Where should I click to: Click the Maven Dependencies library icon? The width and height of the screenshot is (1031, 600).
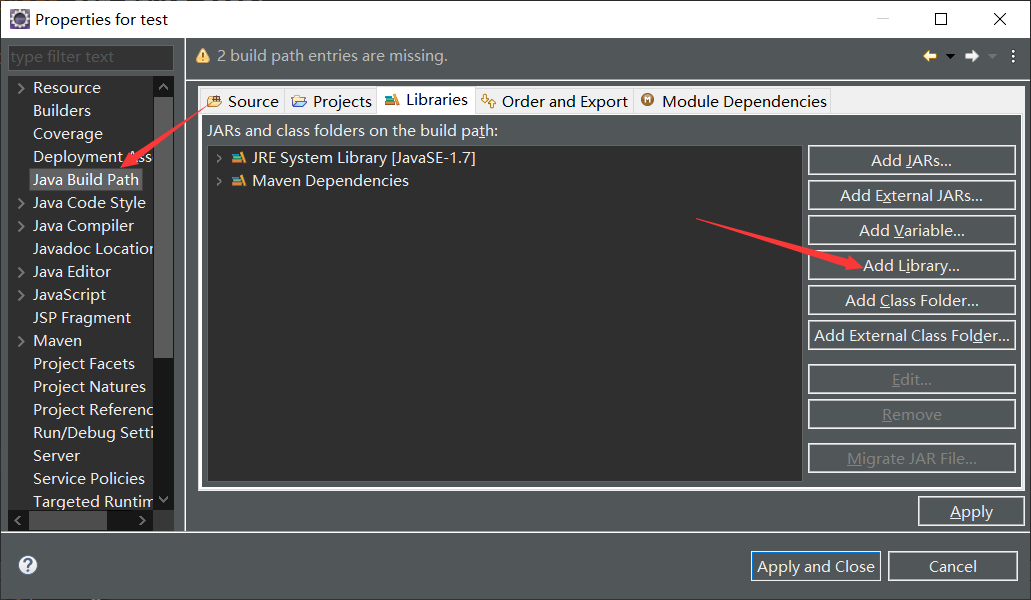(x=239, y=181)
